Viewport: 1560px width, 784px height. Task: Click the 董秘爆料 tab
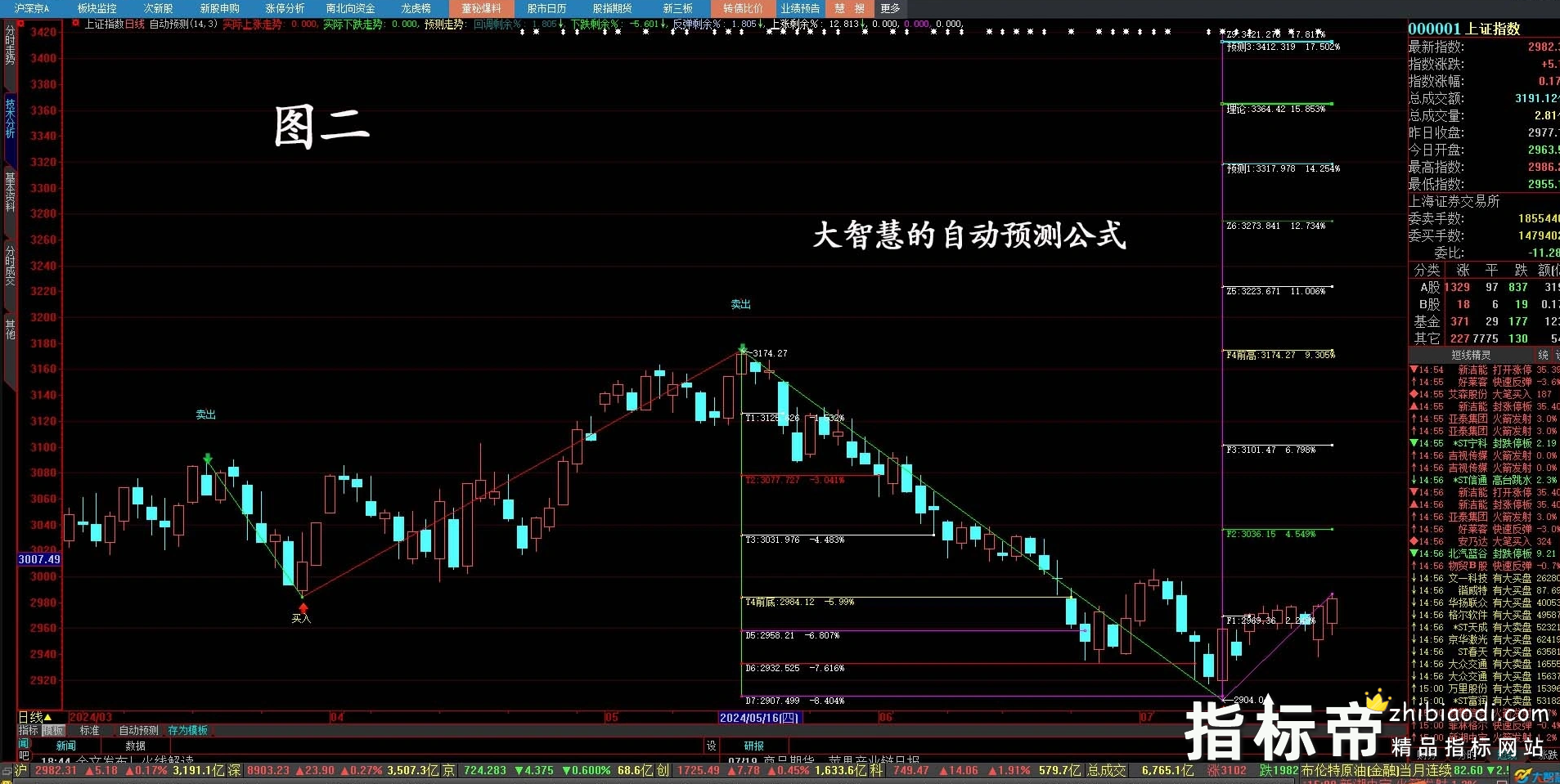click(482, 8)
